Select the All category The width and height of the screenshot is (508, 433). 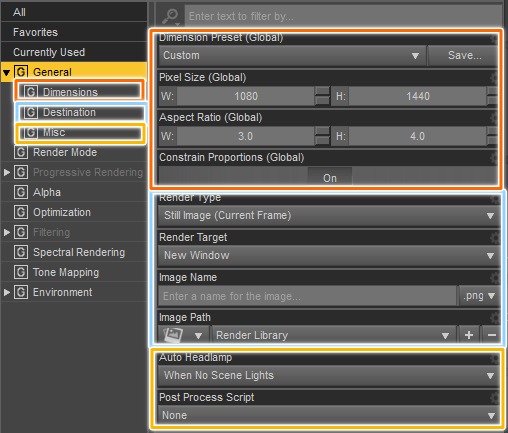coord(74,12)
